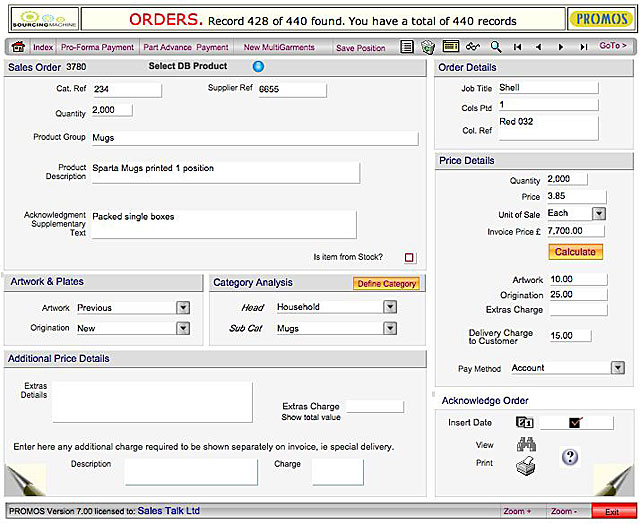The height and width of the screenshot is (524, 640).
Task: Print acknowledgement with the printer icon
Action: [x=526, y=466]
